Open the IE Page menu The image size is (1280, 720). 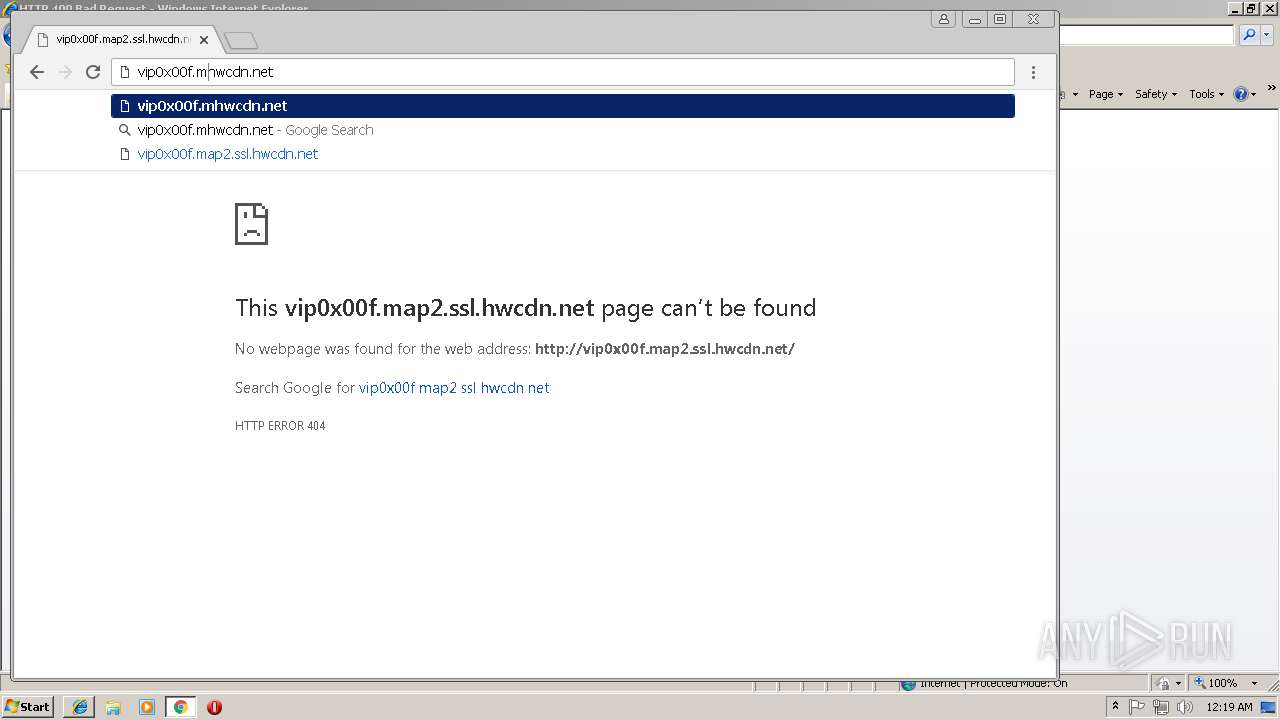point(1105,94)
